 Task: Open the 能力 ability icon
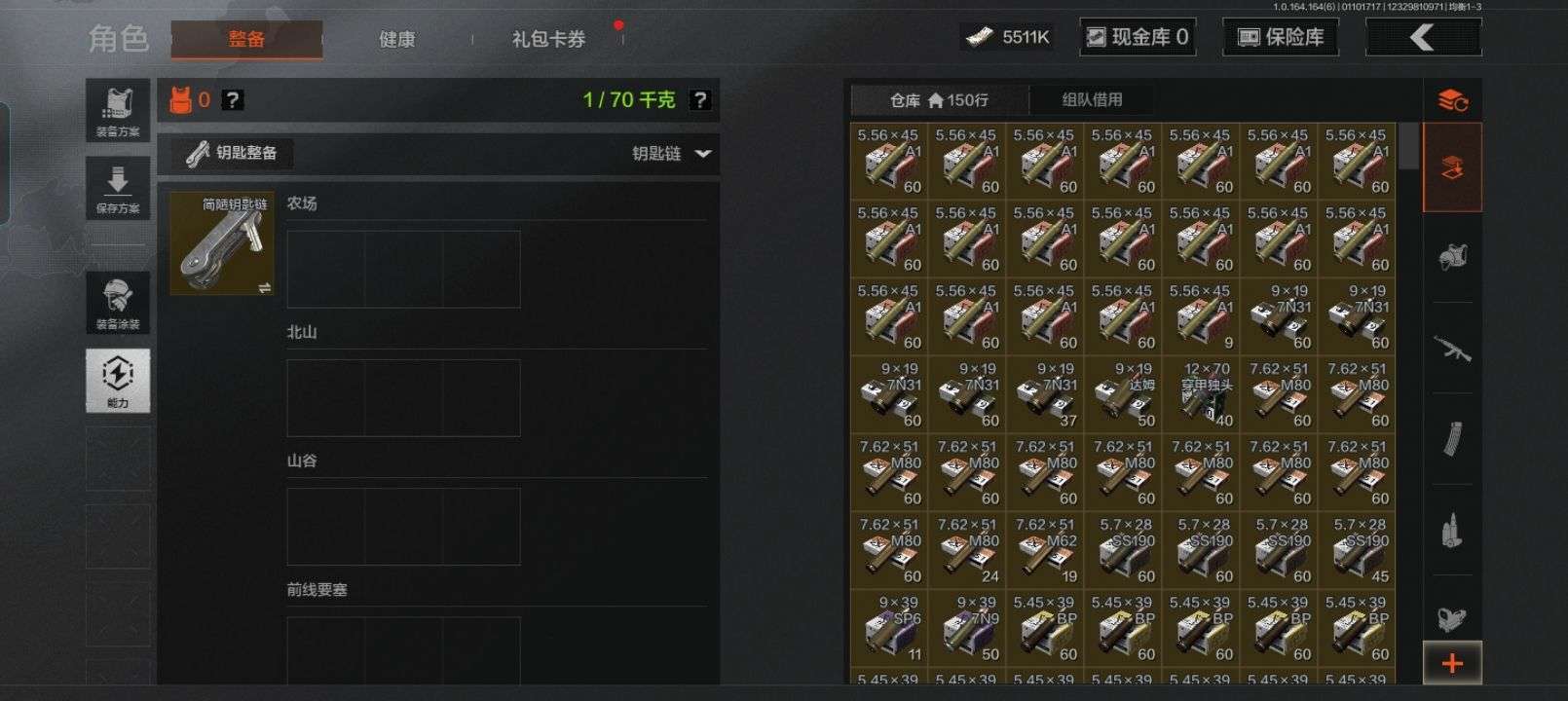coord(118,381)
